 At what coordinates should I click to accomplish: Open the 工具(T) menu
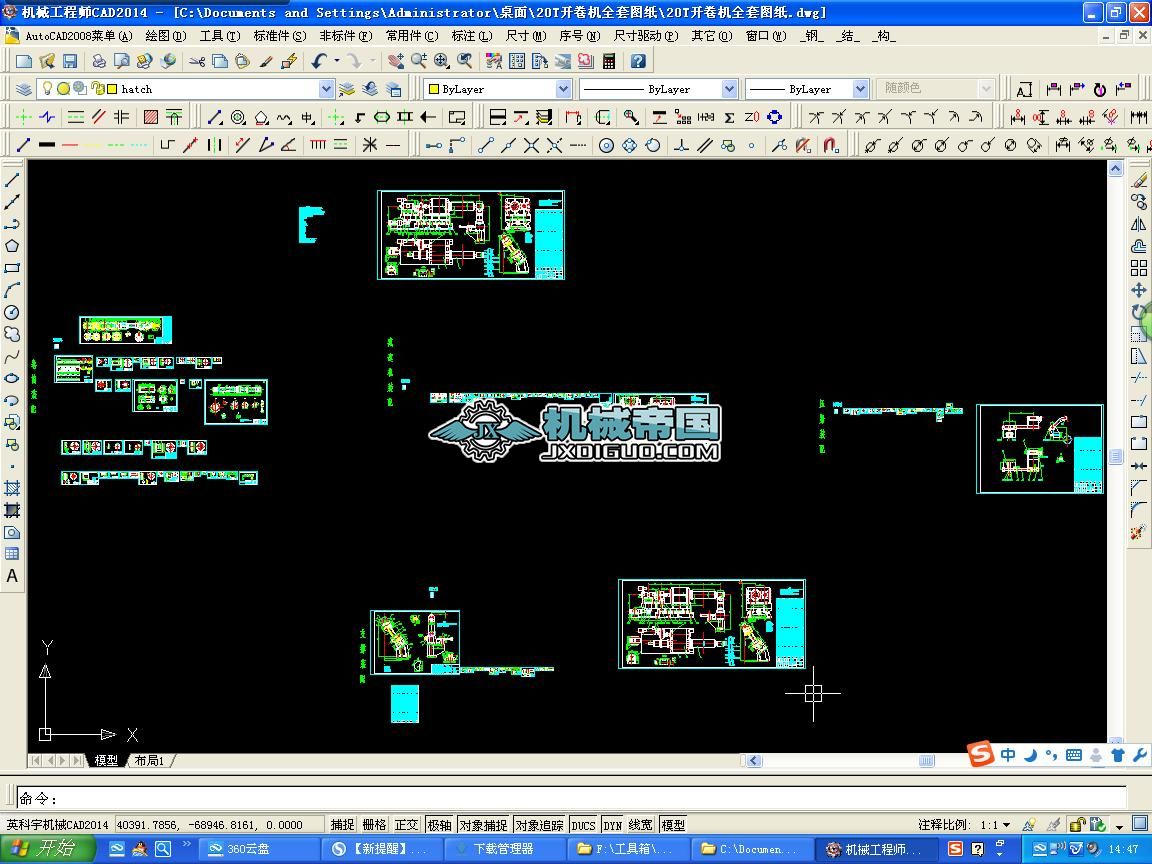[x=220, y=35]
